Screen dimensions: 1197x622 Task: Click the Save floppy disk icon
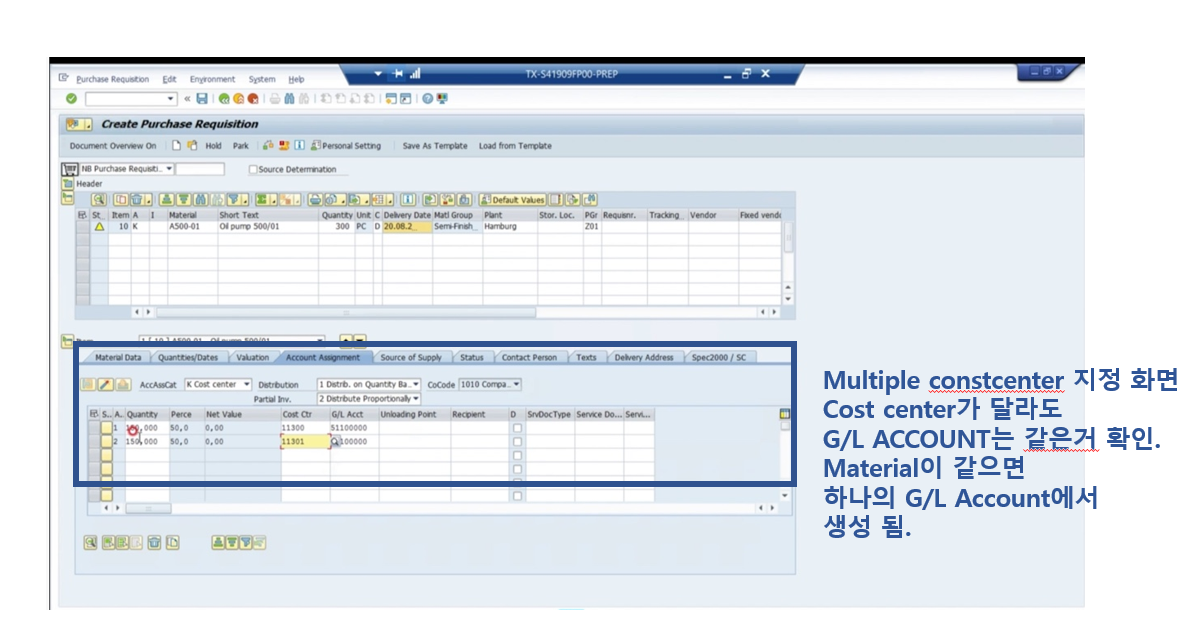coord(202,98)
